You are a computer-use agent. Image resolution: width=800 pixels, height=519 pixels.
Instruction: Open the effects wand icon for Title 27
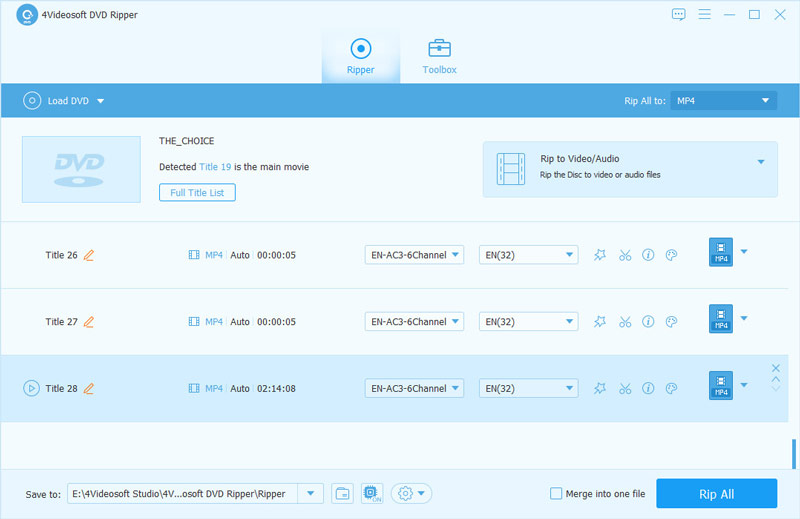point(600,322)
